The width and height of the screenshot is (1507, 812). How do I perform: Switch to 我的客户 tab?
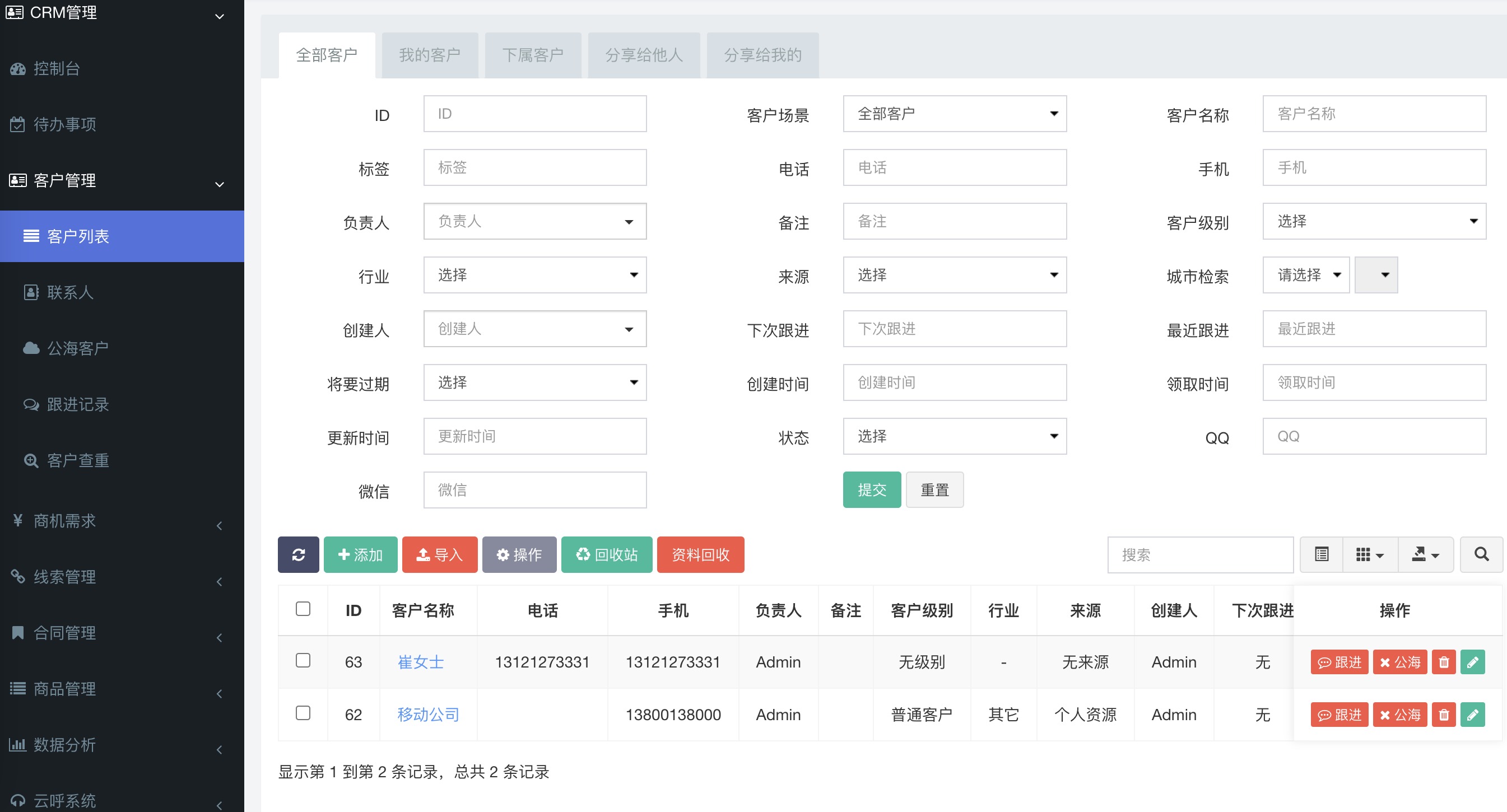[x=429, y=55]
